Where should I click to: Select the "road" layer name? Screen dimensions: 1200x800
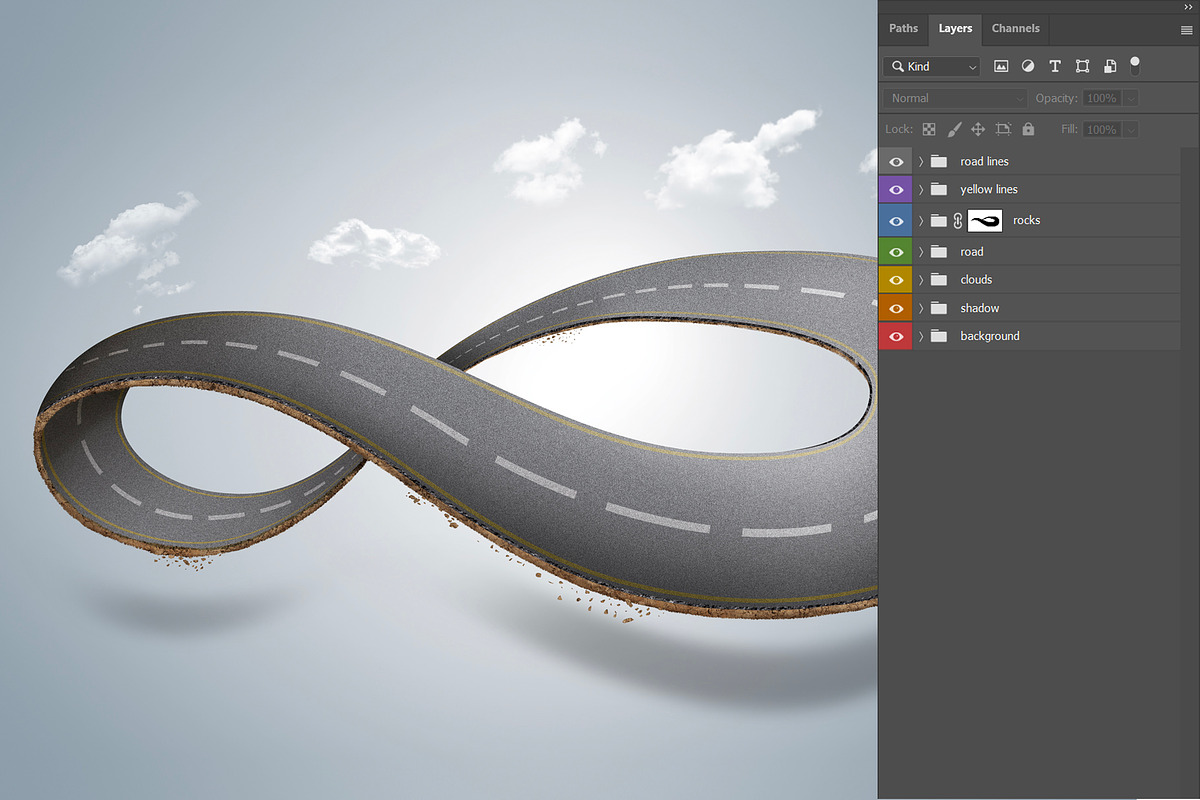(x=972, y=252)
